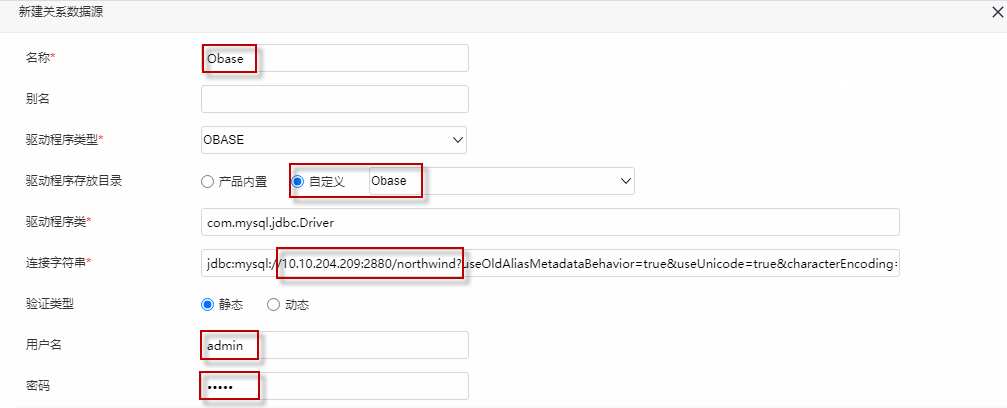Click the empty 别名 input field
The width and height of the screenshot is (1007, 408).
pyautogui.click(x=335, y=99)
